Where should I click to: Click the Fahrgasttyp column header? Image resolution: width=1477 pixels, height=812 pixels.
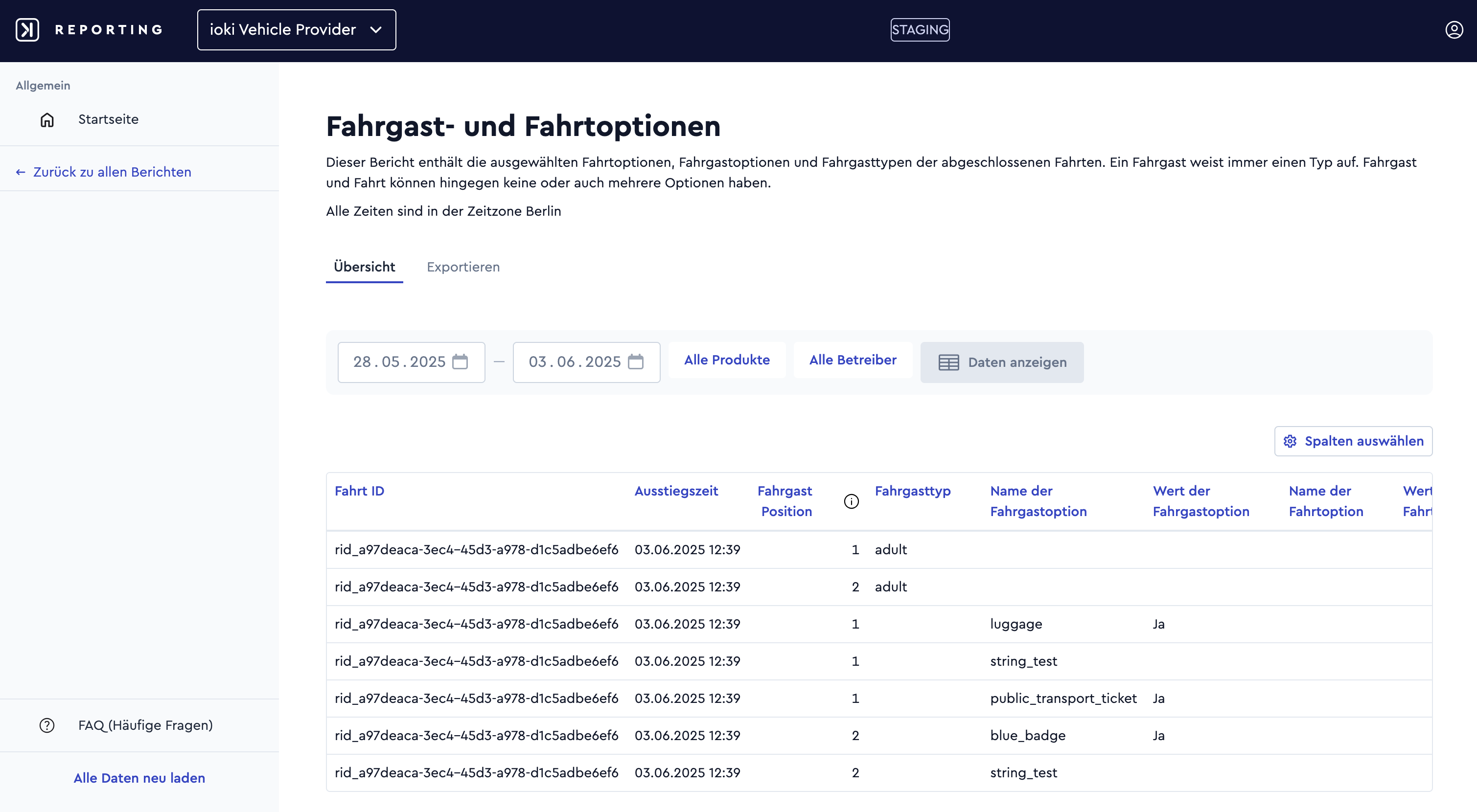click(x=913, y=491)
